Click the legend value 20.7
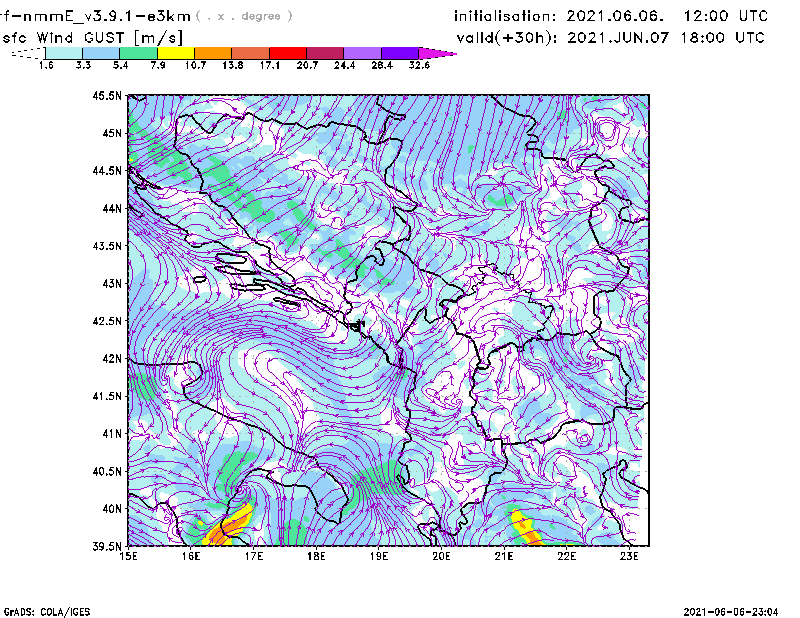Viewport: 800px width, 618px height. (x=307, y=65)
